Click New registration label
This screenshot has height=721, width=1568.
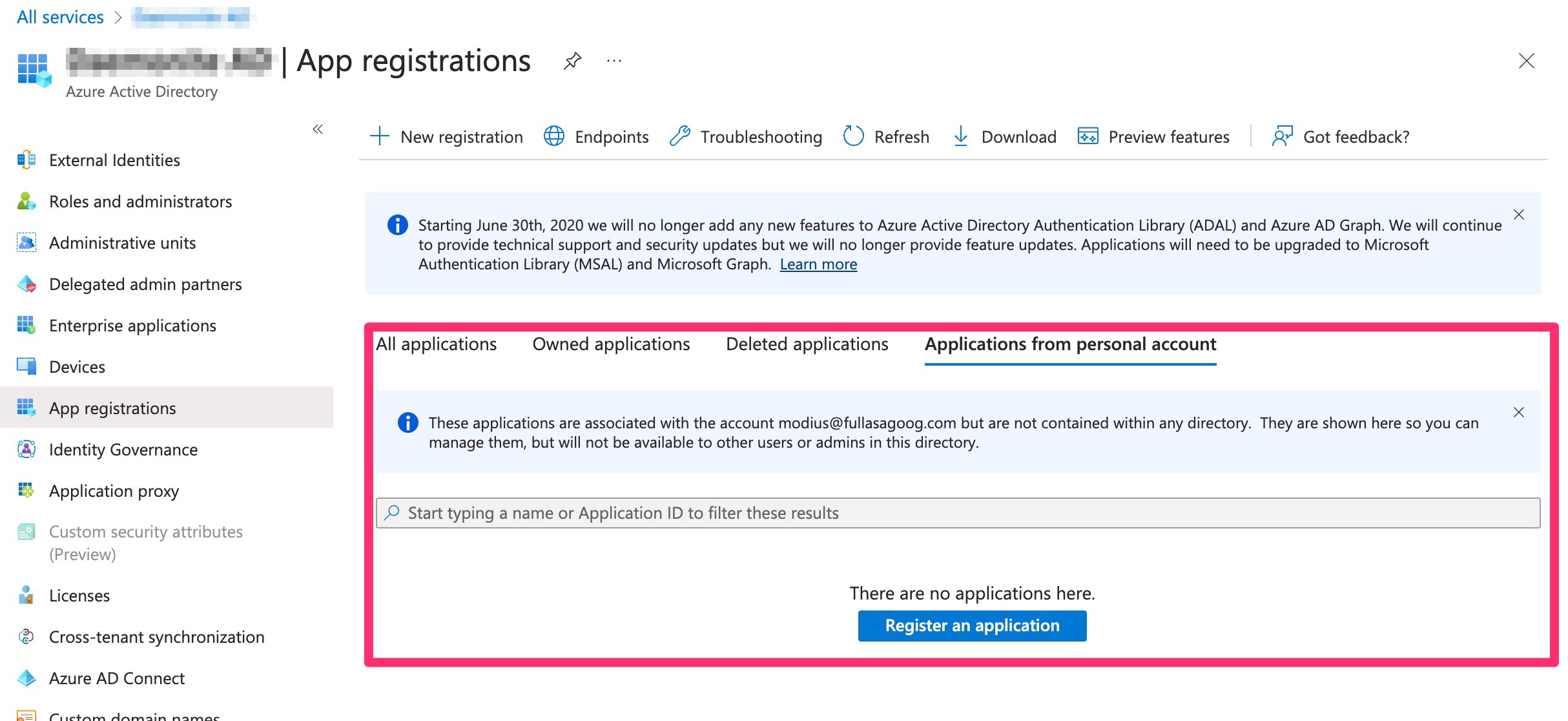(x=462, y=137)
